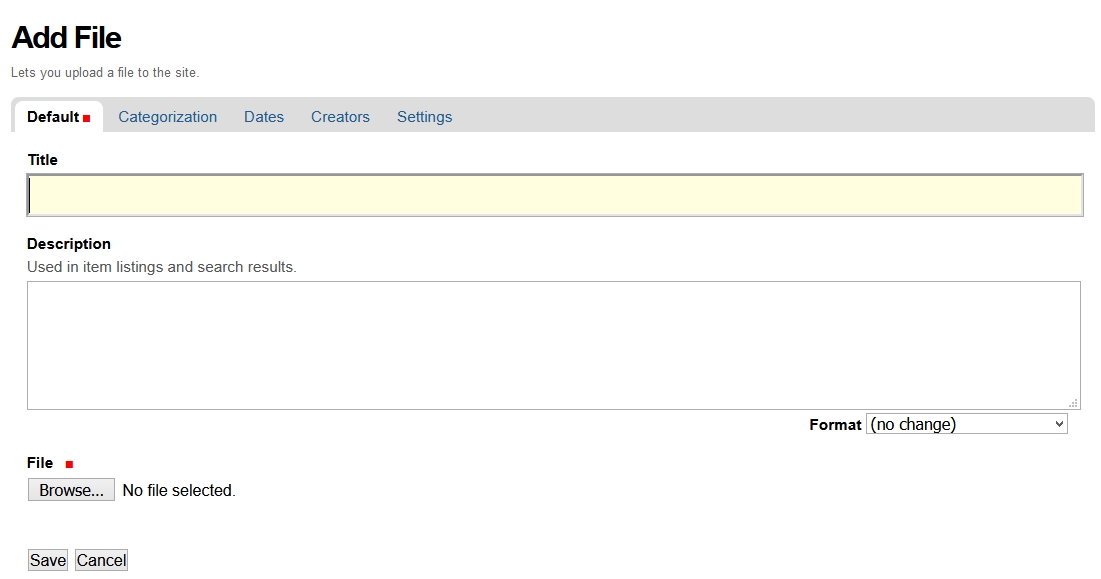Screen dimensions: 1101x579
Task: Click inside the Description text area
Action: tap(553, 345)
